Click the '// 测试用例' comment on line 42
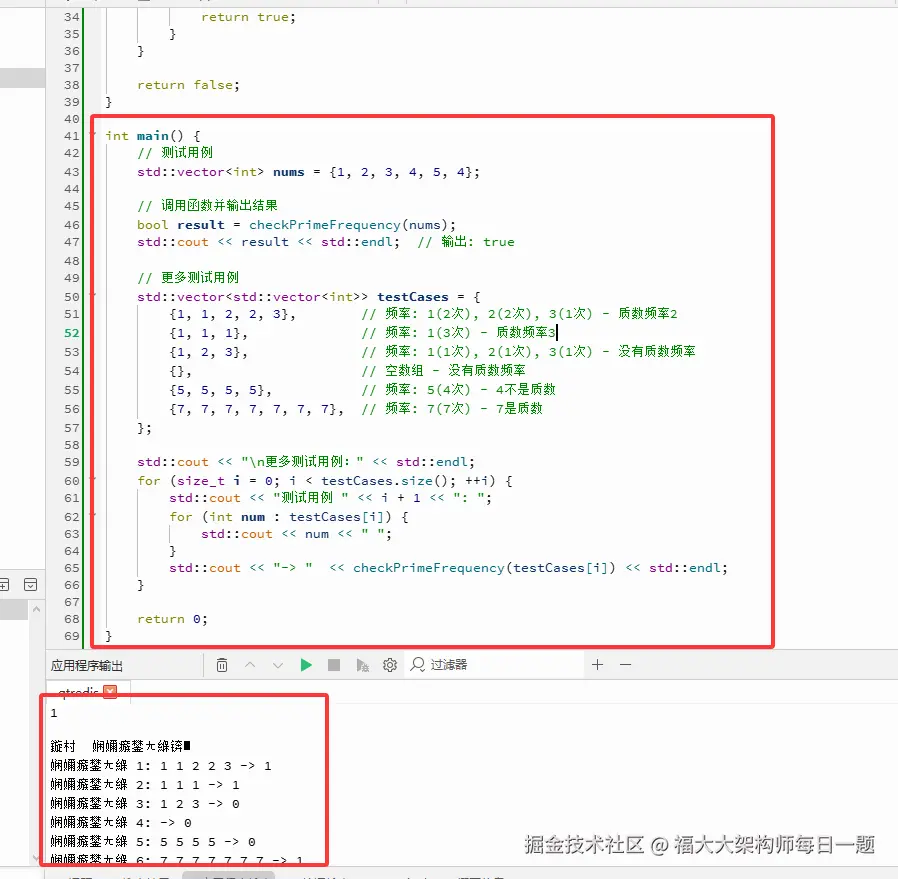 click(x=175, y=152)
